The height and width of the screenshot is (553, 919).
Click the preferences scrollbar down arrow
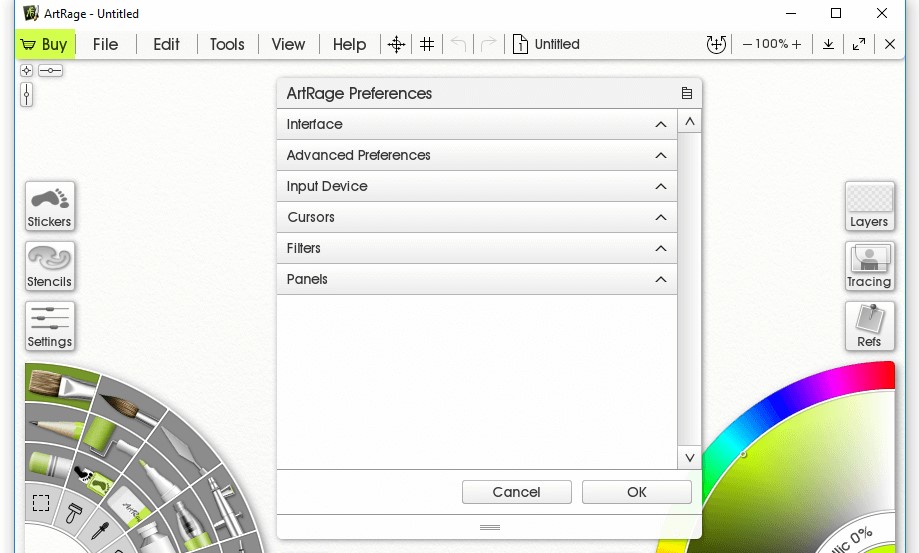pyautogui.click(x=689, y=458)
